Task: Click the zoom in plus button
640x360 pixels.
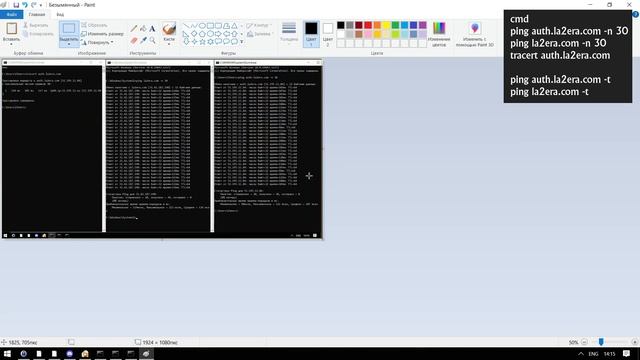Action: click(635, 342)
